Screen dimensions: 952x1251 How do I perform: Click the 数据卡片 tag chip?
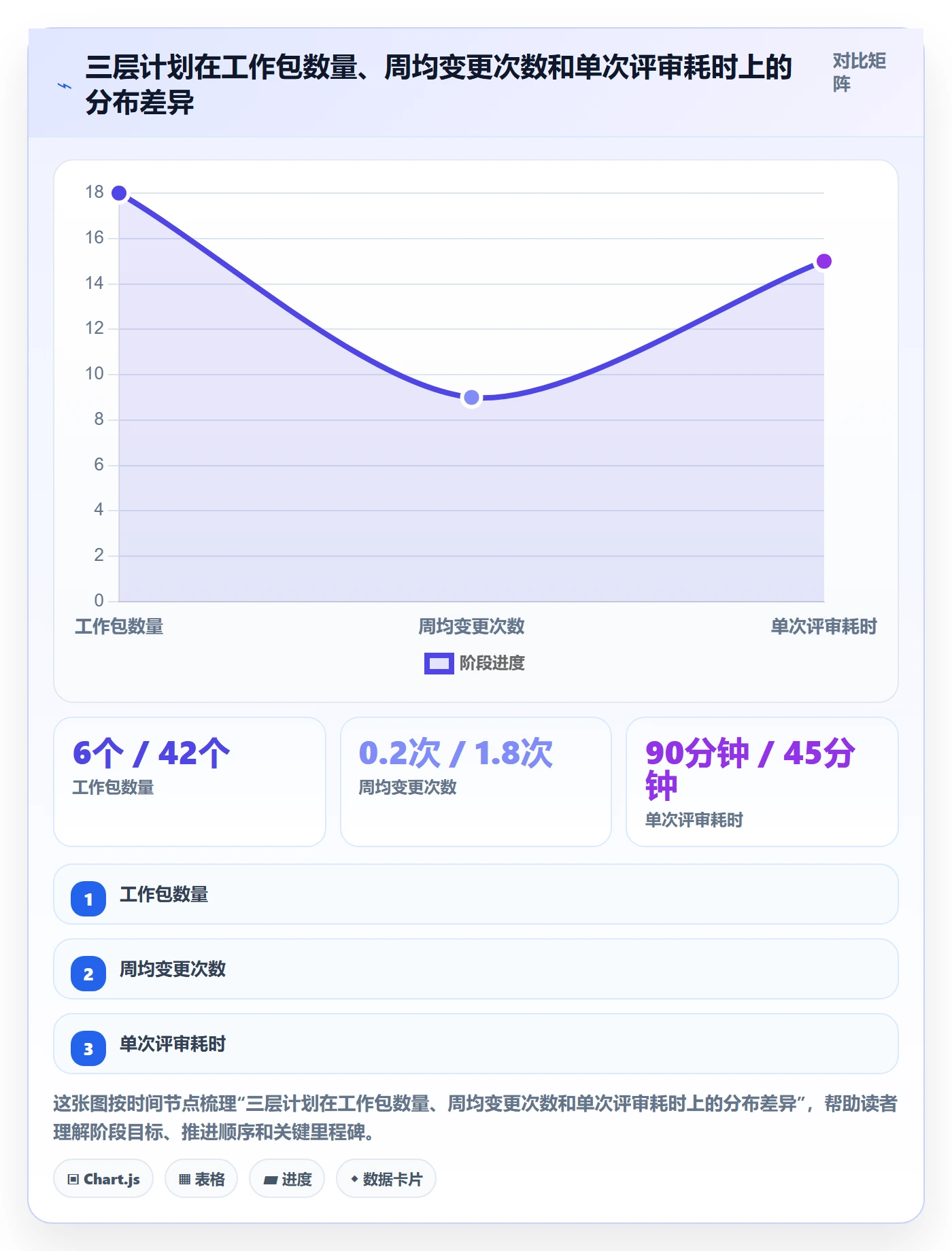pyautogui.click(x=386, y=1178)
